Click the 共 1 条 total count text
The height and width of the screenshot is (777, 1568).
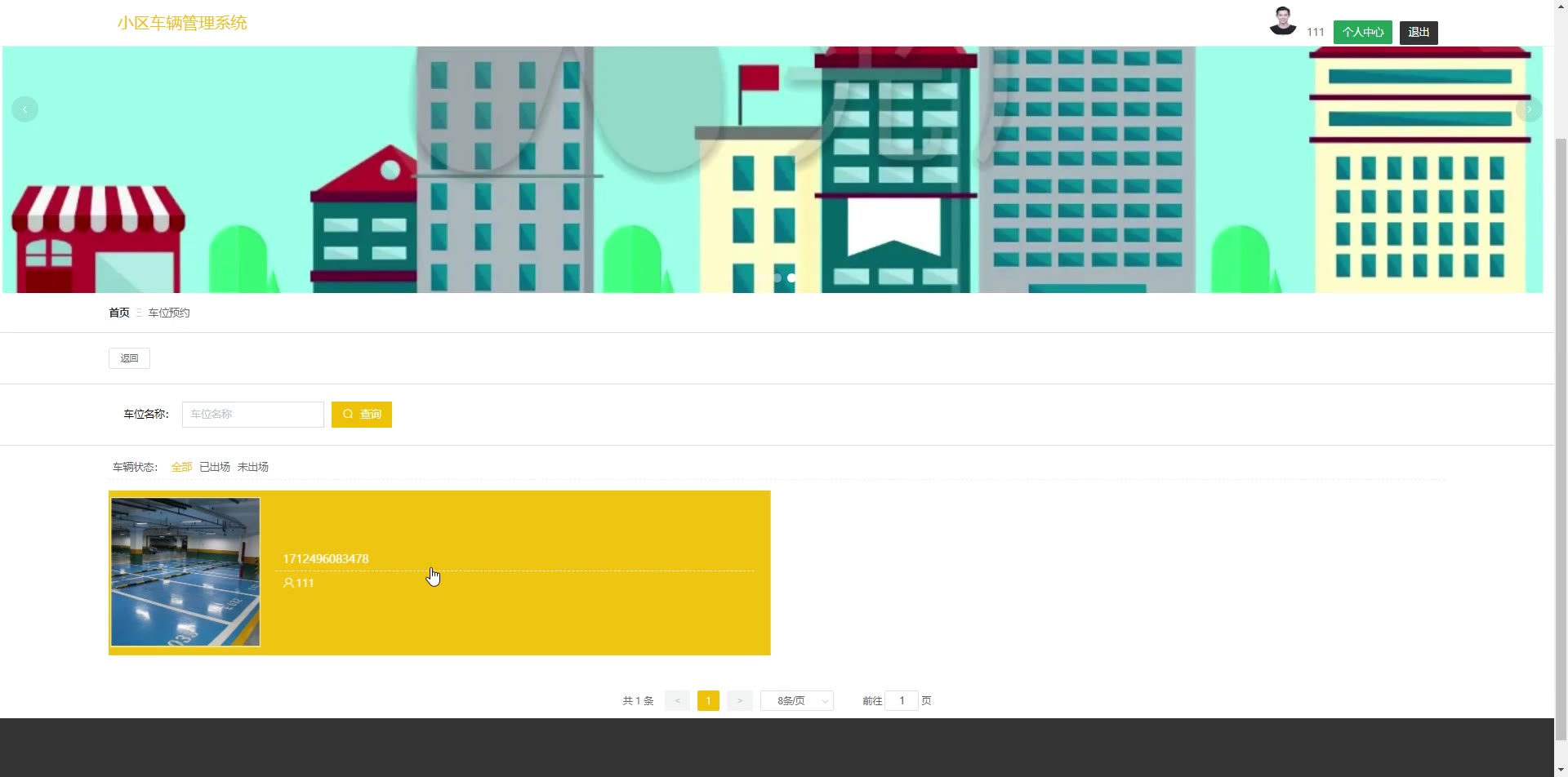[638, 701]
